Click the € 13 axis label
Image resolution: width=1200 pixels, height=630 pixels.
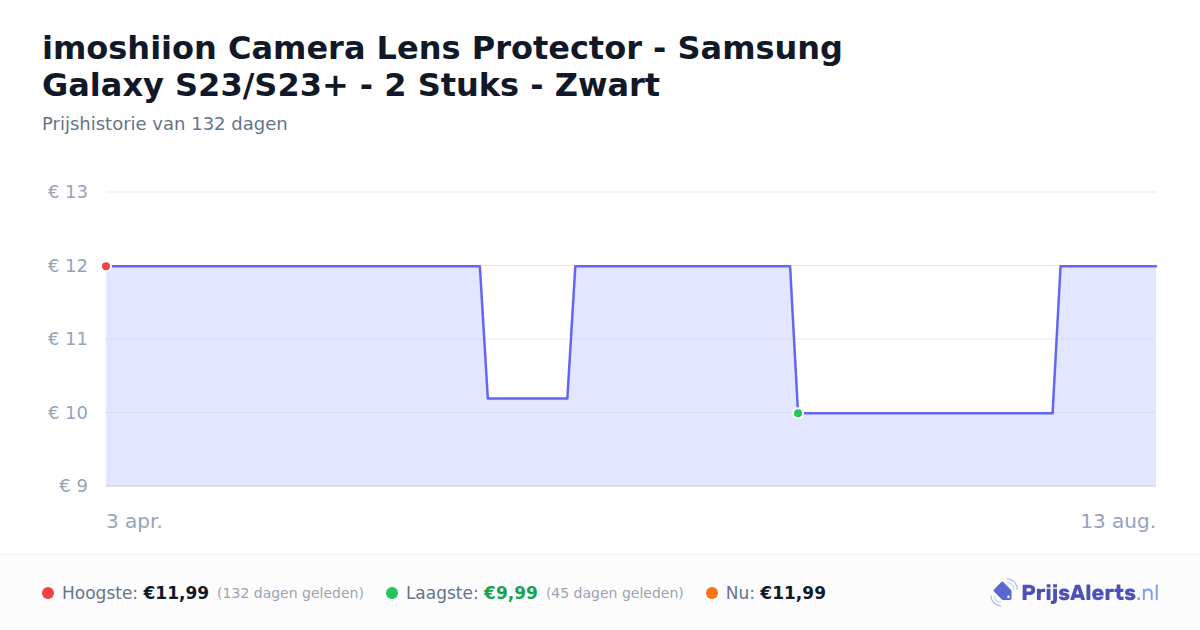coord(68,192)
